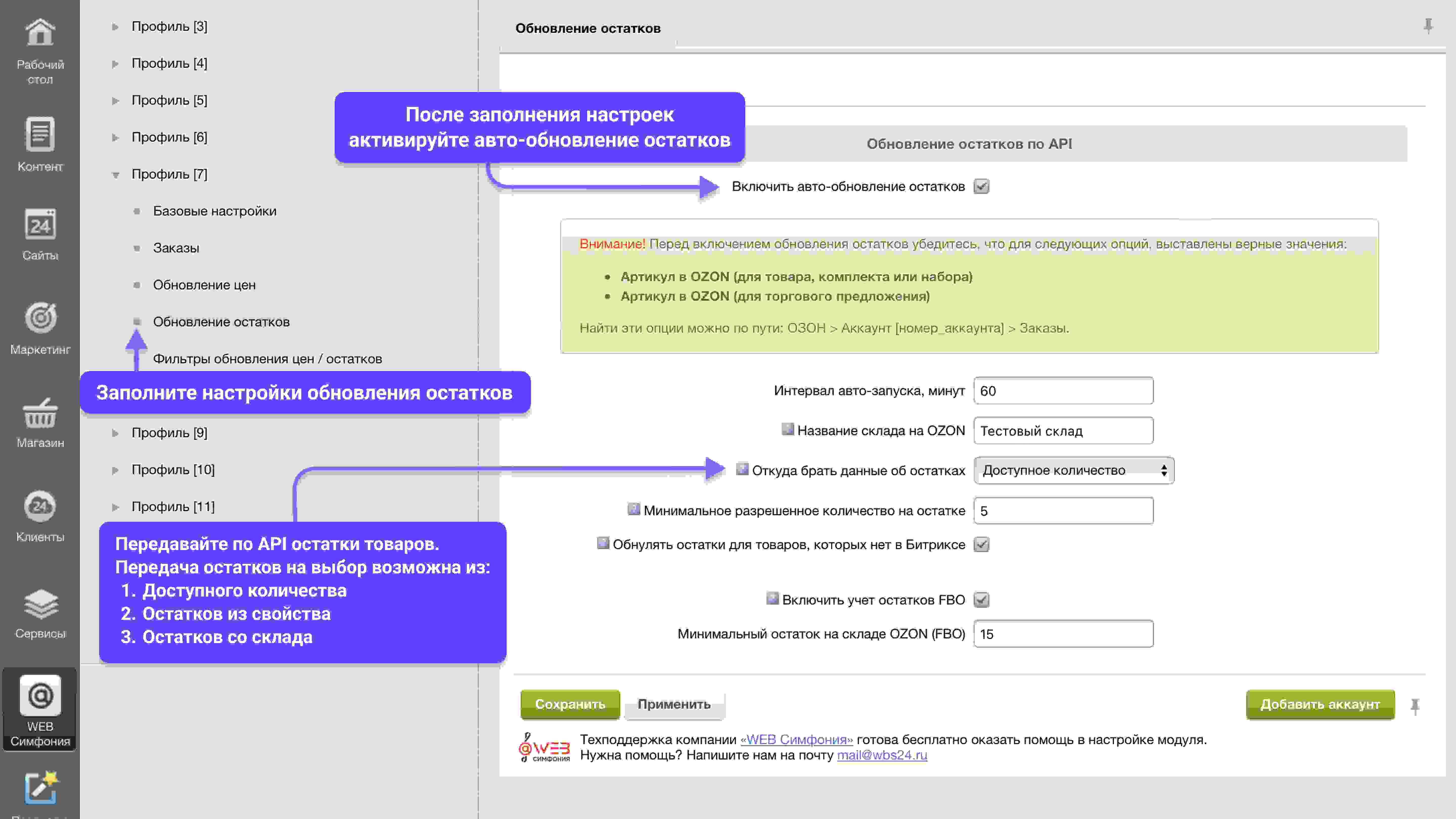Viewport: 1456px width, 819px height.
Task: Collapse Профиль [7] tree node
Action: tap(115, 175)
